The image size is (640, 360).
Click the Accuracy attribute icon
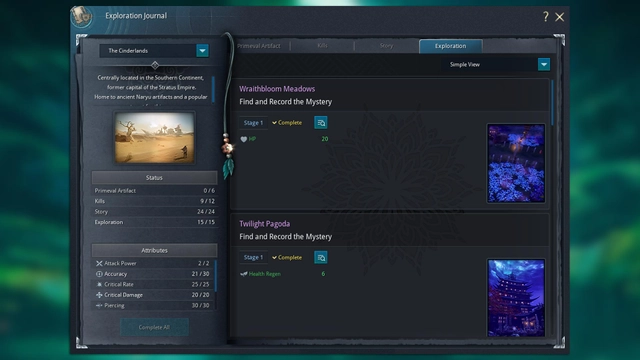click(x=99, y=274)
